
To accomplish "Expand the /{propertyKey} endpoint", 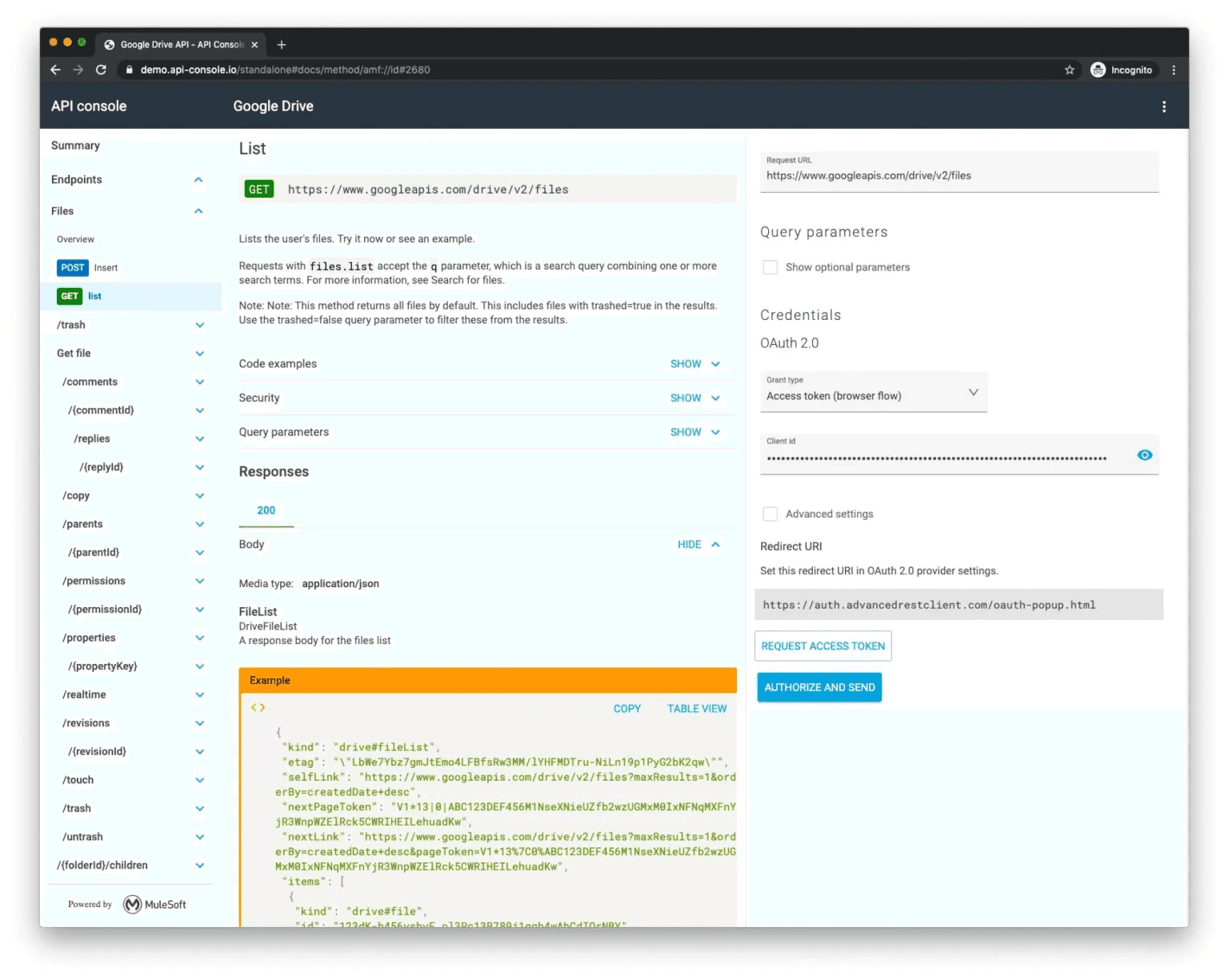I will click(x=199, y=666).
